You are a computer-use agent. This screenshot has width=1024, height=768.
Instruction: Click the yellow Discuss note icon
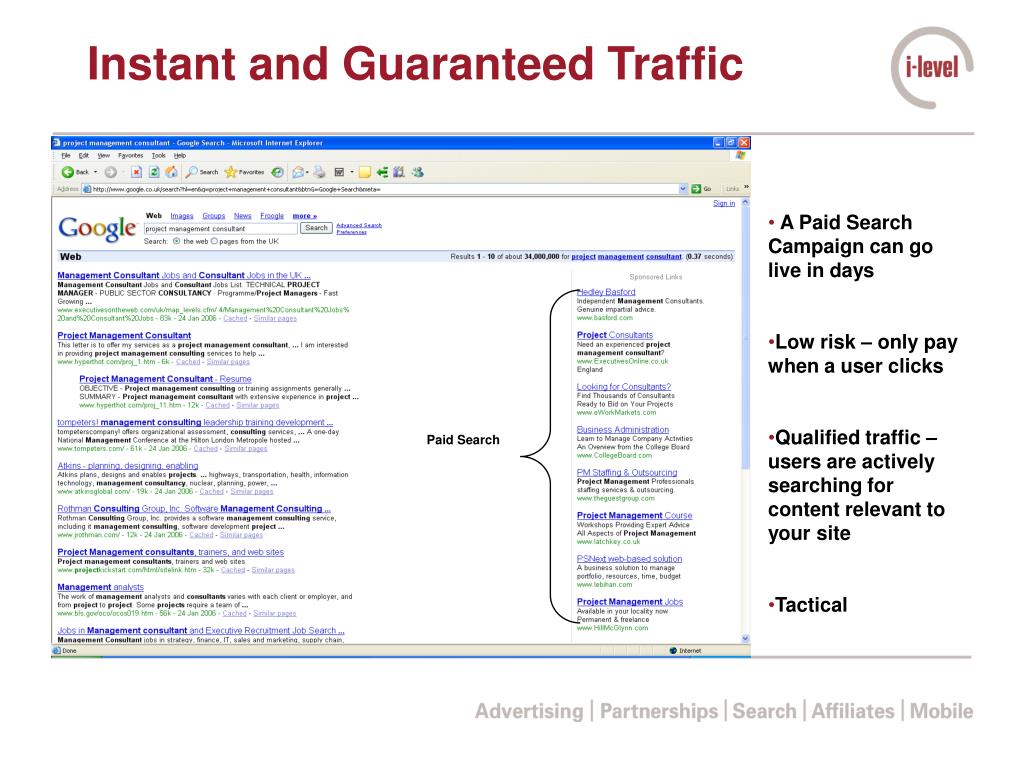tap(365, 172)
